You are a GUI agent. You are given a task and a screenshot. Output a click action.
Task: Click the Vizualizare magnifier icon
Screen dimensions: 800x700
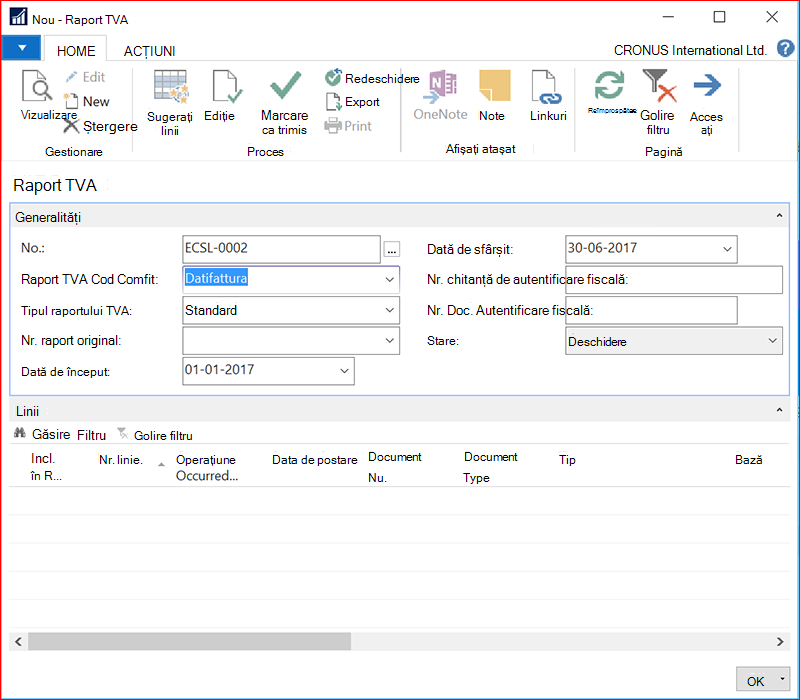click(37, 86)
